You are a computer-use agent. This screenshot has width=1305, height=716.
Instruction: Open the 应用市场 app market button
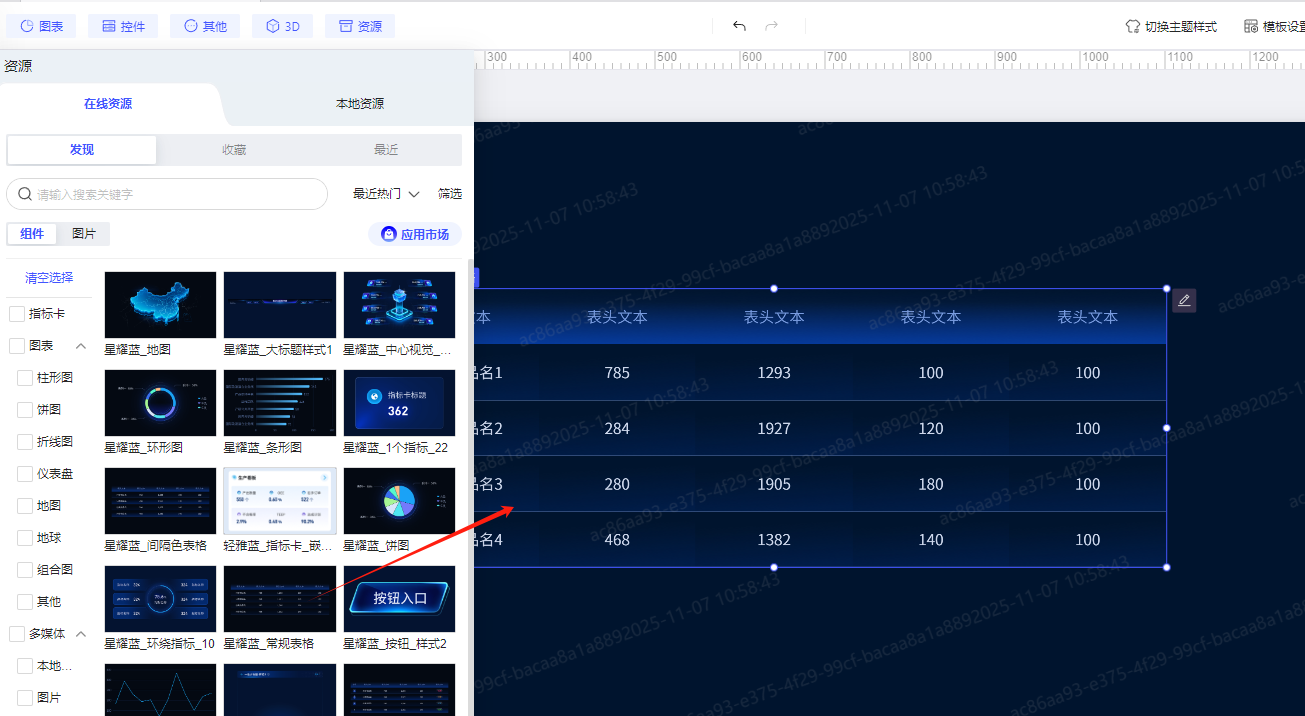click(415, 234)
